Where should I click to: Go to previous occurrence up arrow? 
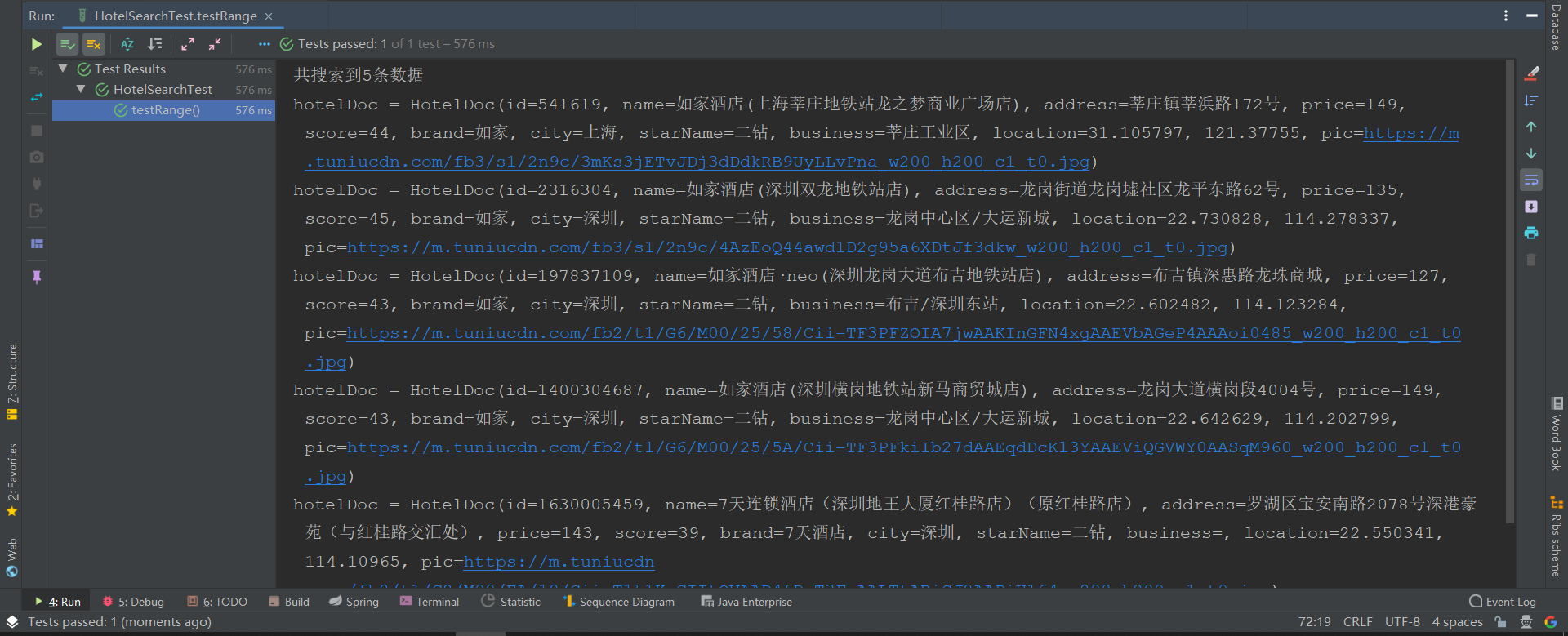1531,127
